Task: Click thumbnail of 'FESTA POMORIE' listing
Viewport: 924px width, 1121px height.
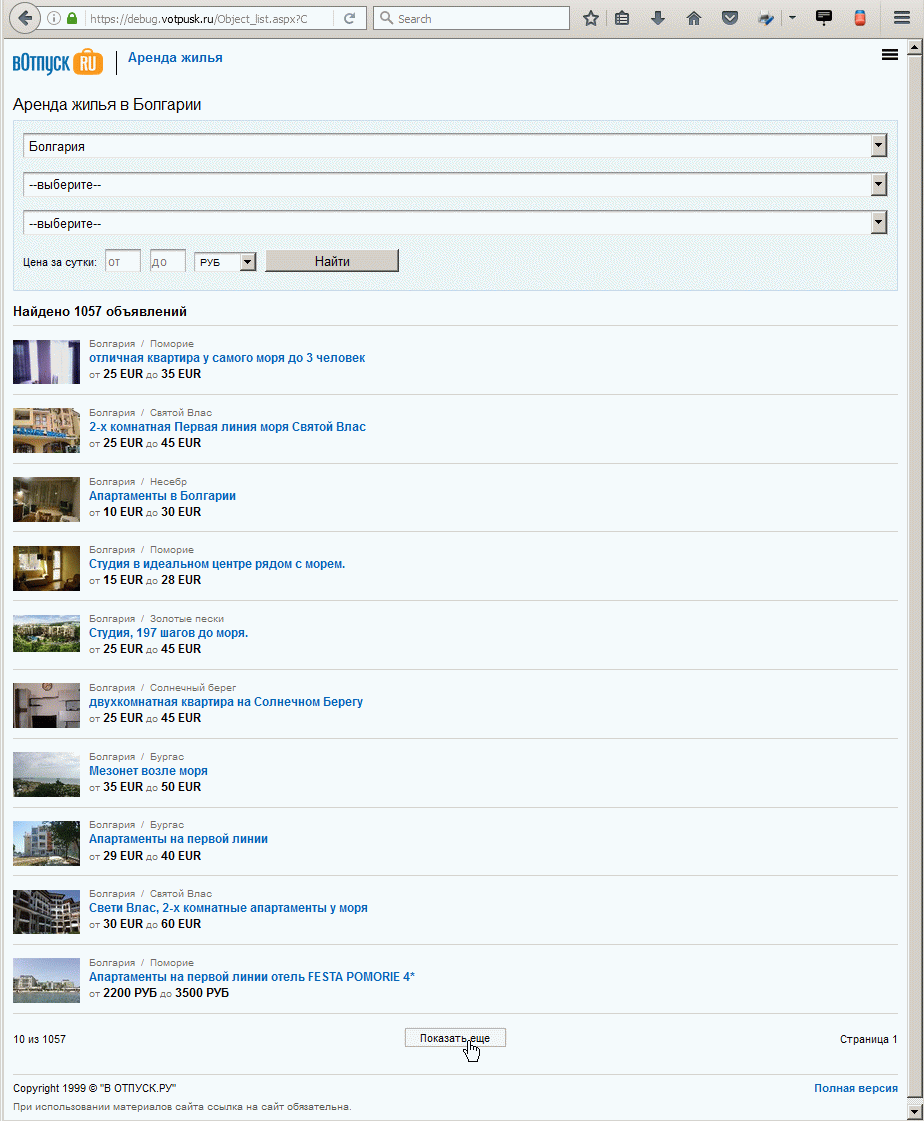Action: point(46,980)
